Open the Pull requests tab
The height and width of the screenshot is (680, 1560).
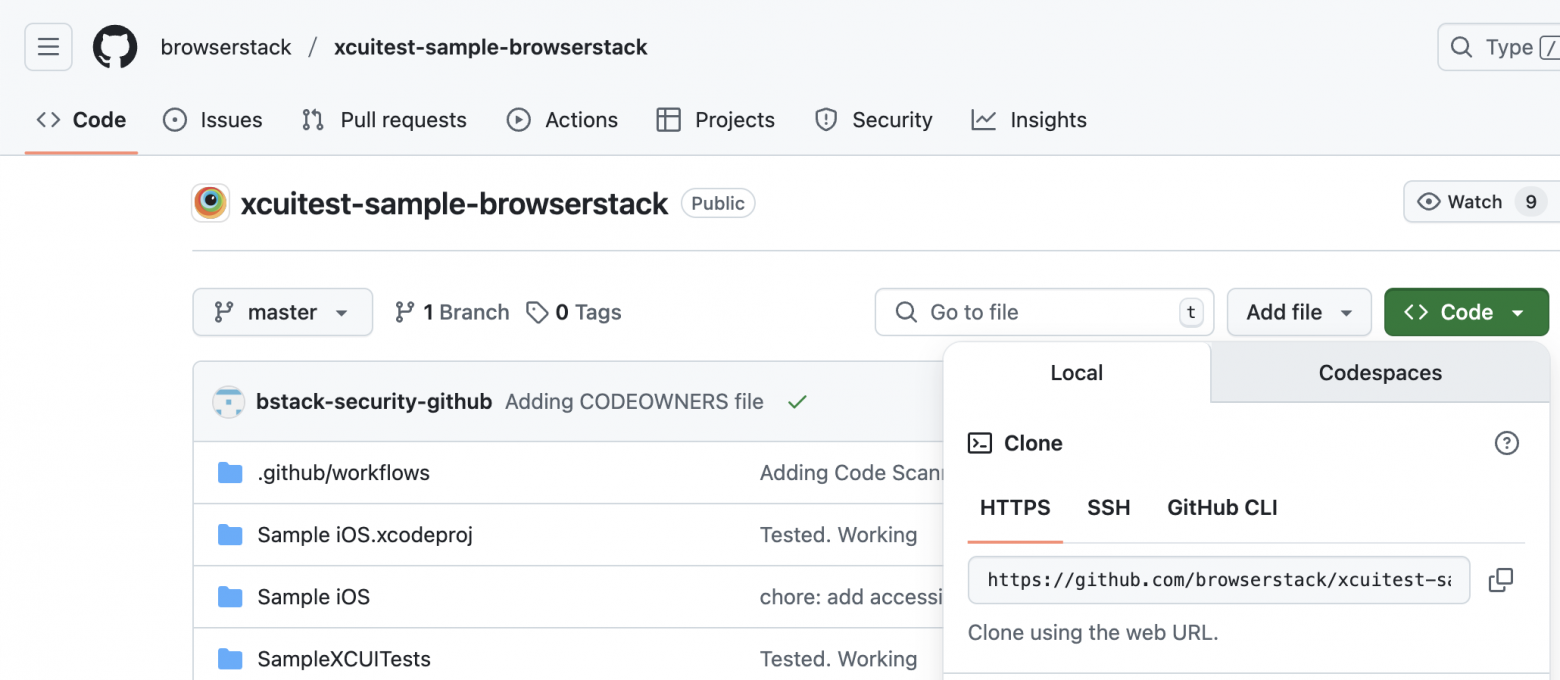[x=384, y=120]
